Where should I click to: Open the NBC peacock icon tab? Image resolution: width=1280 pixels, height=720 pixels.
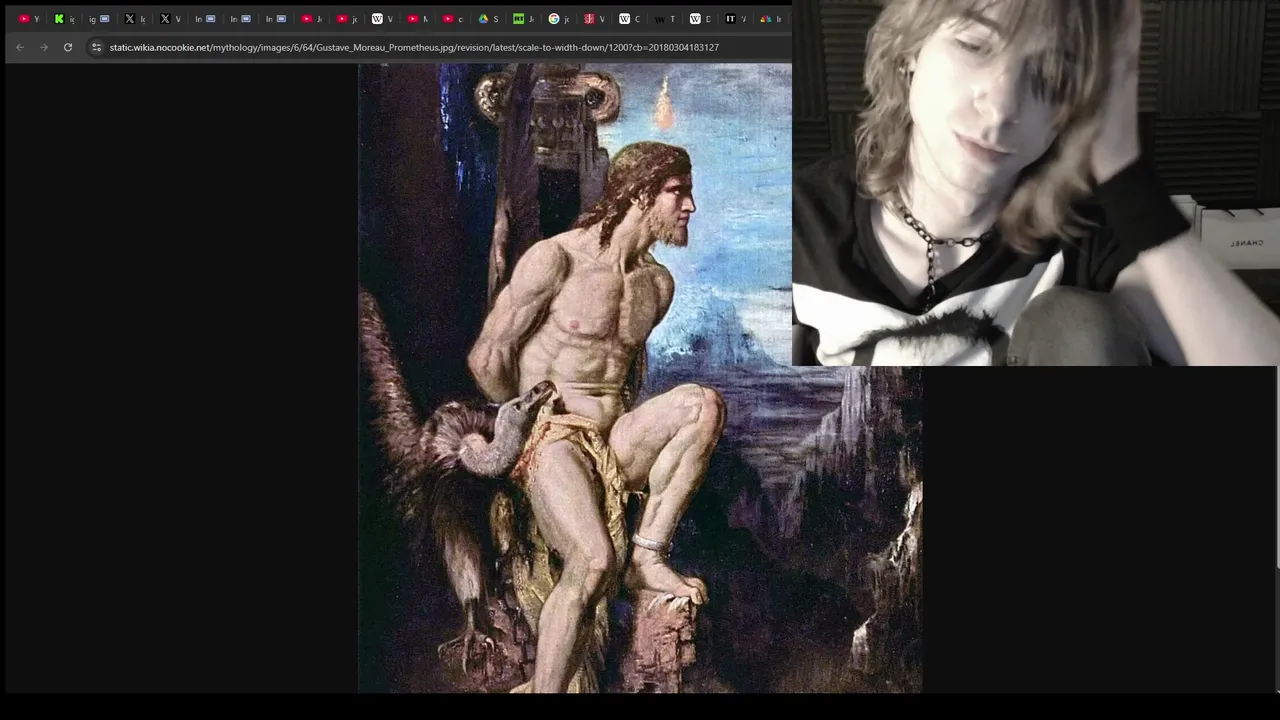770,19
